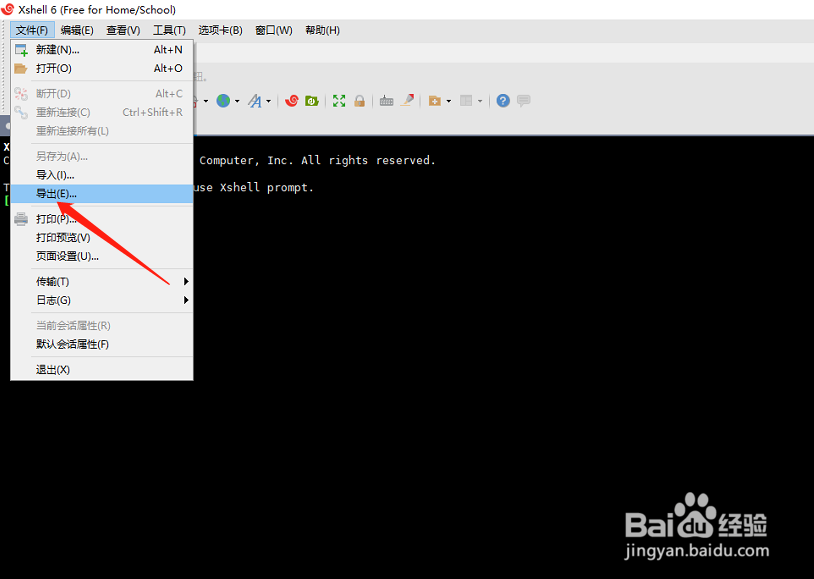The height and width of the screenshot is (579, 814).
Task: Open the compose bar keyboard icon
Action: click(386, 100)
